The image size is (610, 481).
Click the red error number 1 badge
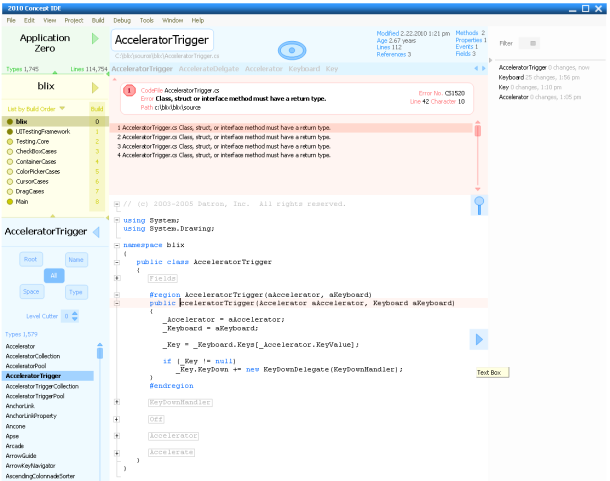tap(129, 91)
